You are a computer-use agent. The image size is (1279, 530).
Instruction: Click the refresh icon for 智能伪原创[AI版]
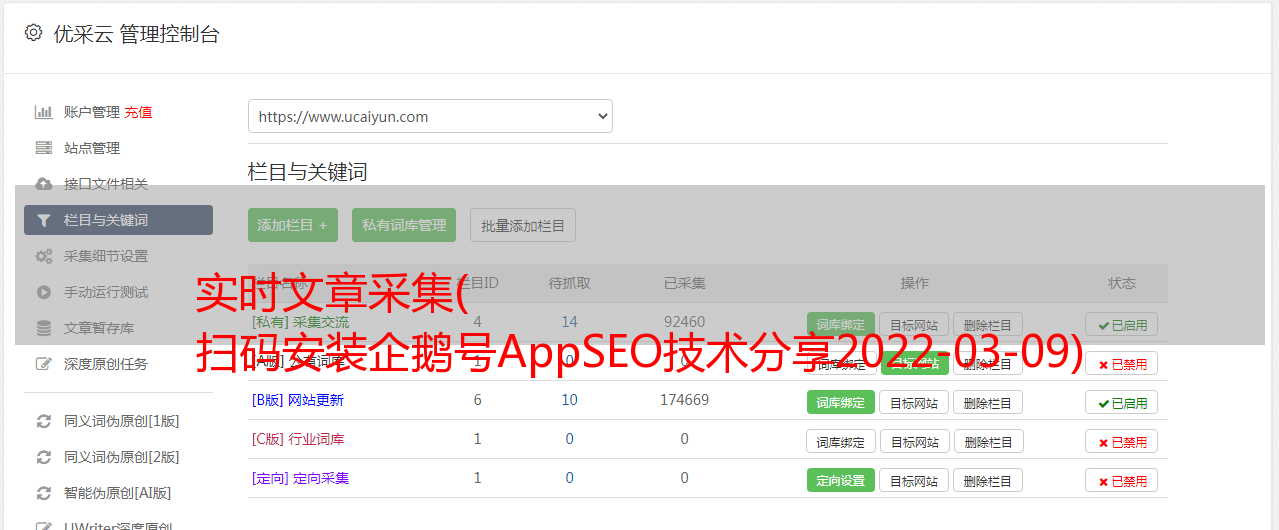44,493
